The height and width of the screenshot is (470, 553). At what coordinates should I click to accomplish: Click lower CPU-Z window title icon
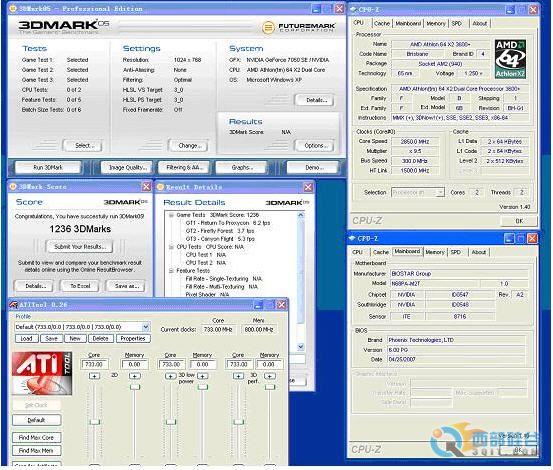point(352,239)
